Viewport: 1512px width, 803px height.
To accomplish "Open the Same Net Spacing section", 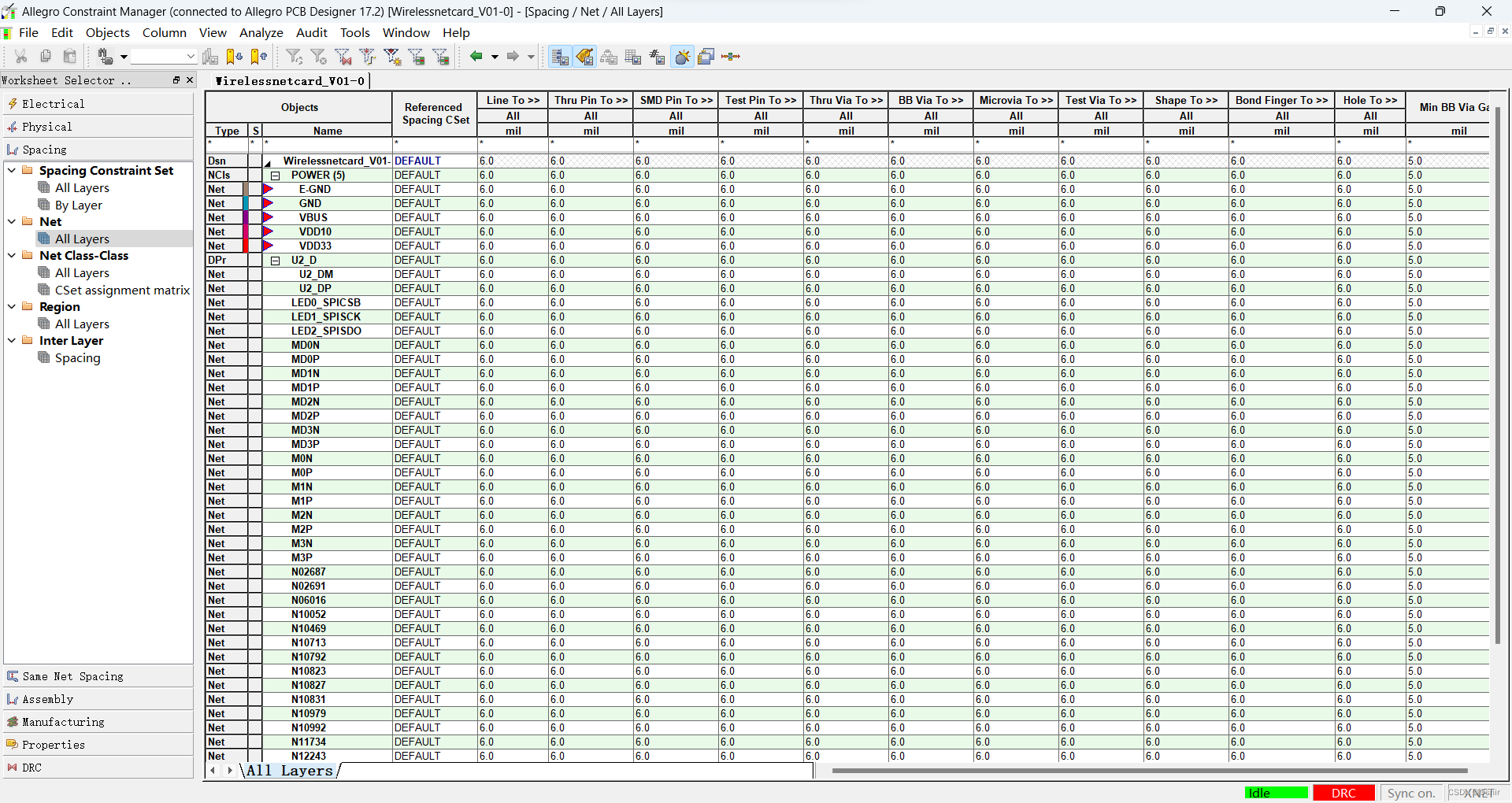I will tap(72, 676).
